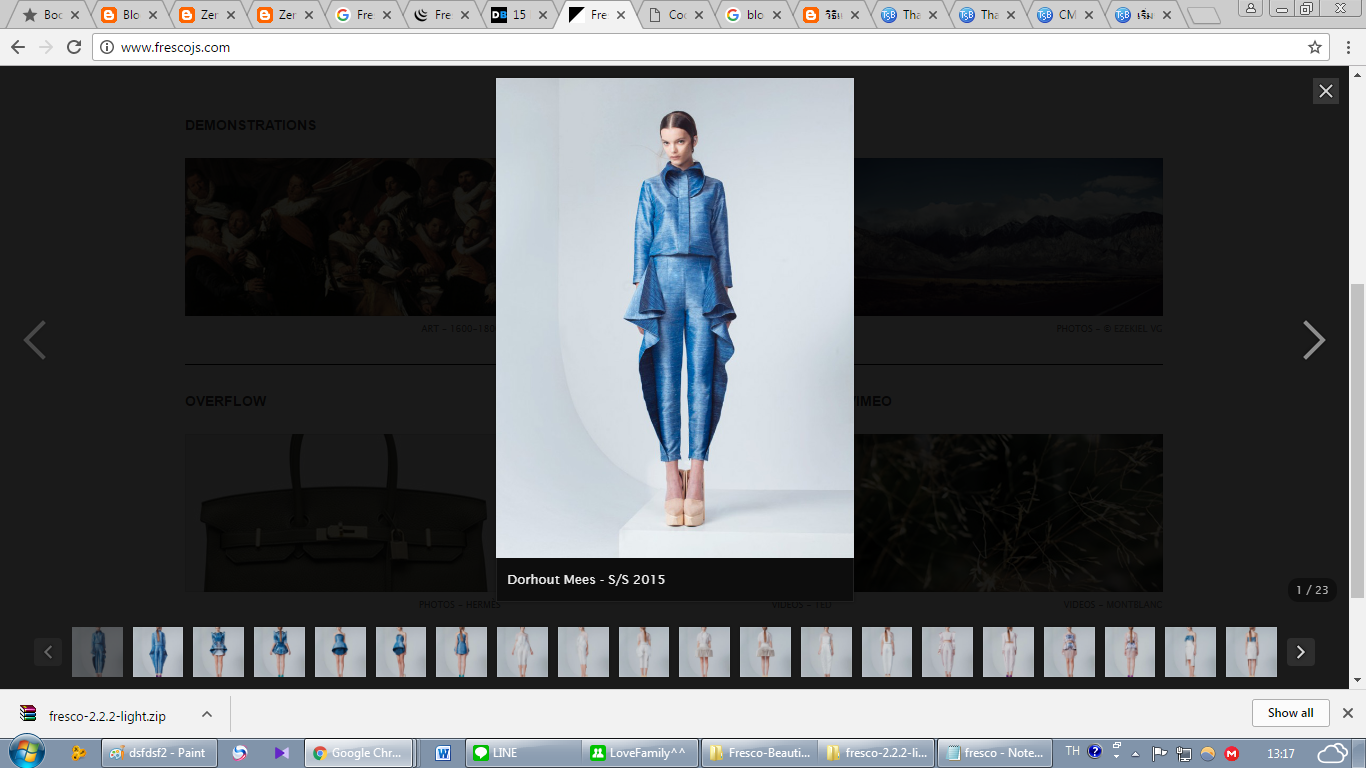This screenshot has width=1366, height=768.
Task: Click the TH language indicator
Action: (x=1072, y=752)
